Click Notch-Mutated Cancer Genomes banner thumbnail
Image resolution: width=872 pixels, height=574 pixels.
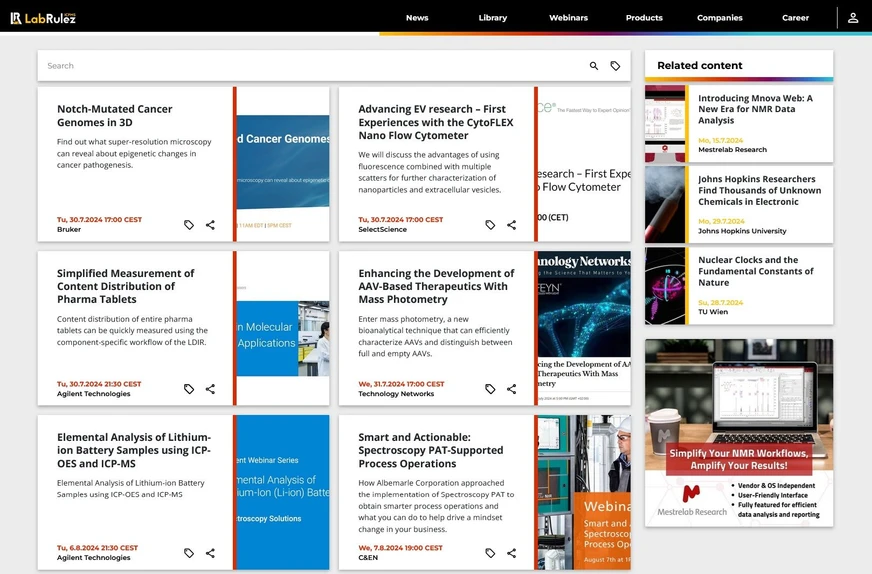pos(283,164)
